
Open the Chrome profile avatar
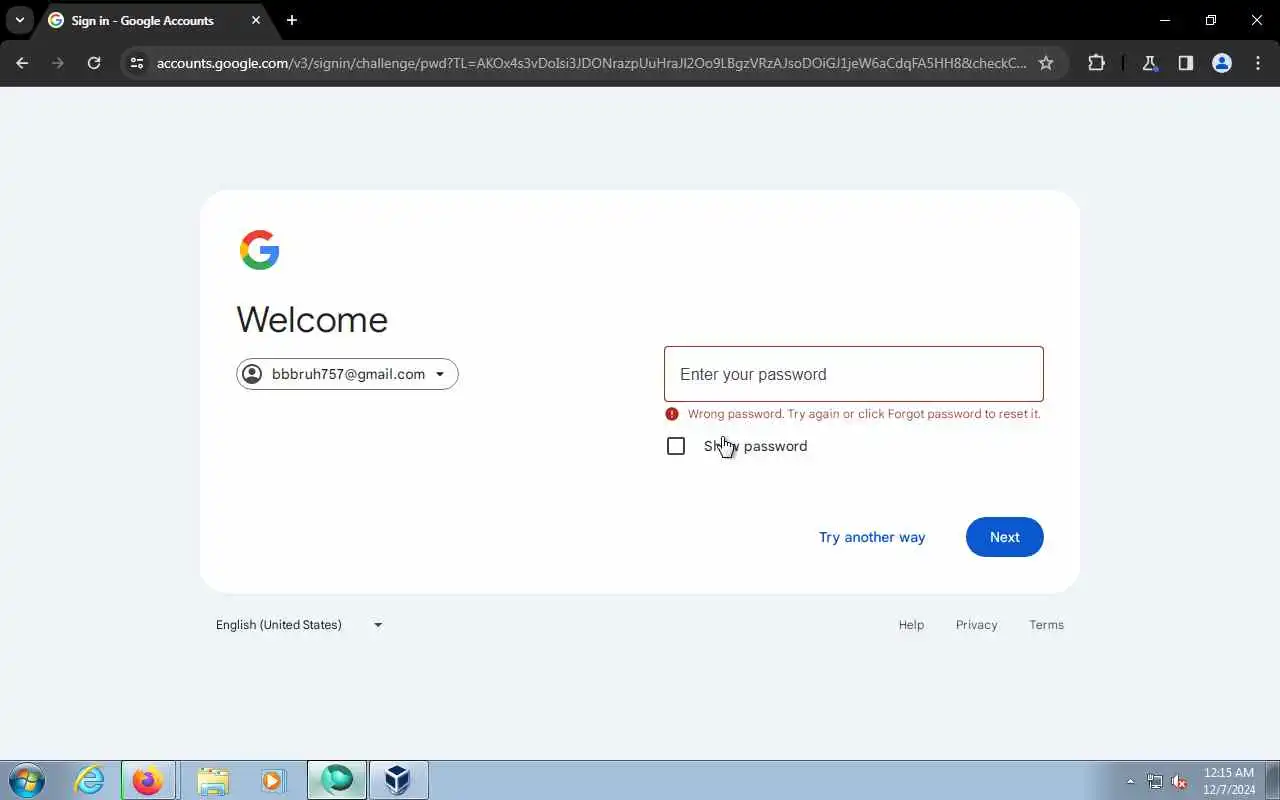(1222, 63)
